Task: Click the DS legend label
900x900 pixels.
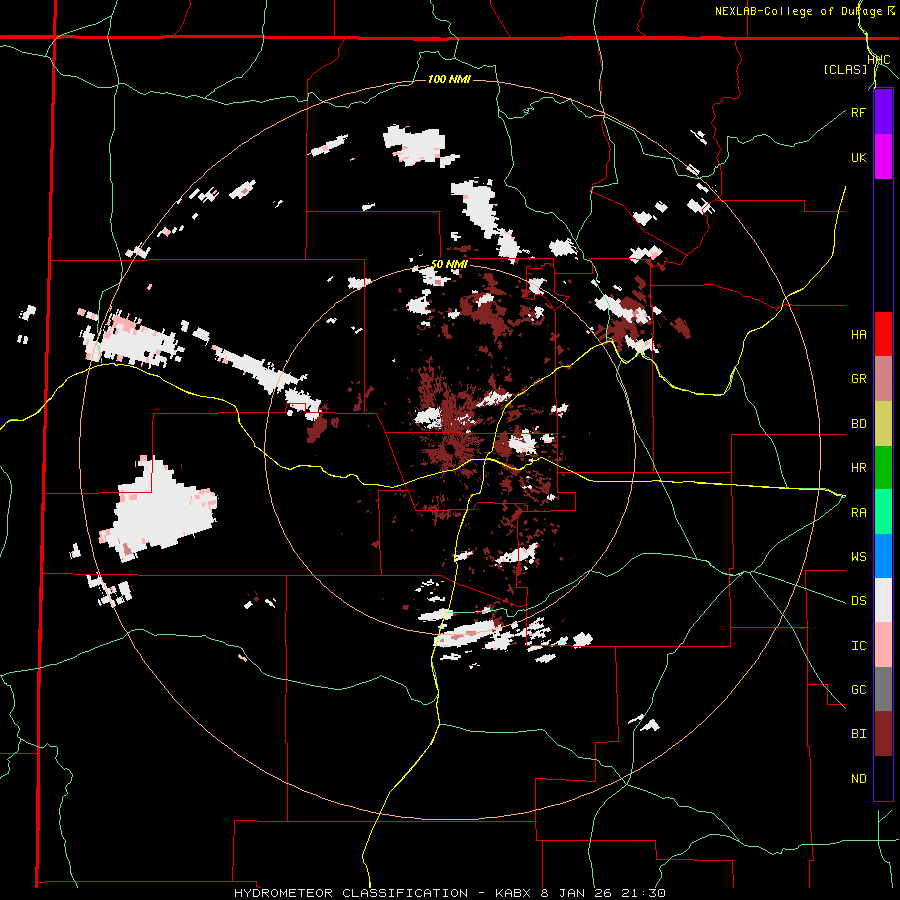Action: point(858,601)
